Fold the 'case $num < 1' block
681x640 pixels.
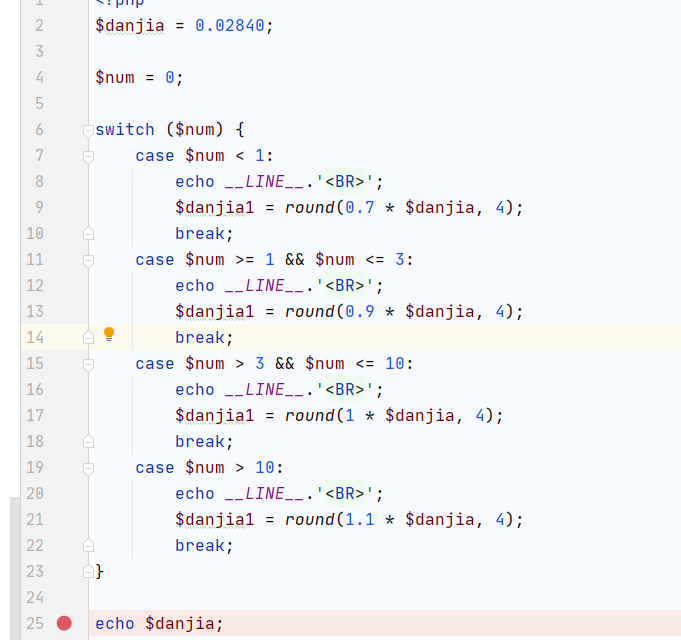click(88, 156)
